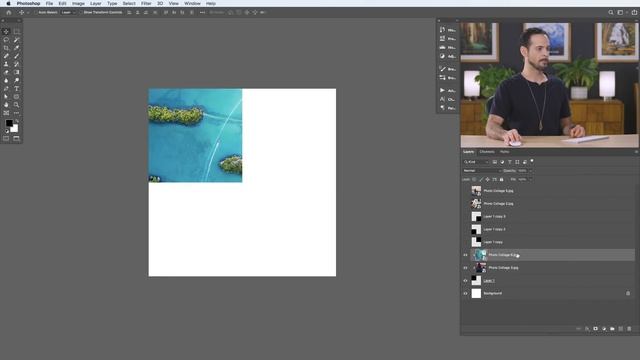Select the Eraser tool
Viewport: 640px width, 360px height.
(6, 72)
